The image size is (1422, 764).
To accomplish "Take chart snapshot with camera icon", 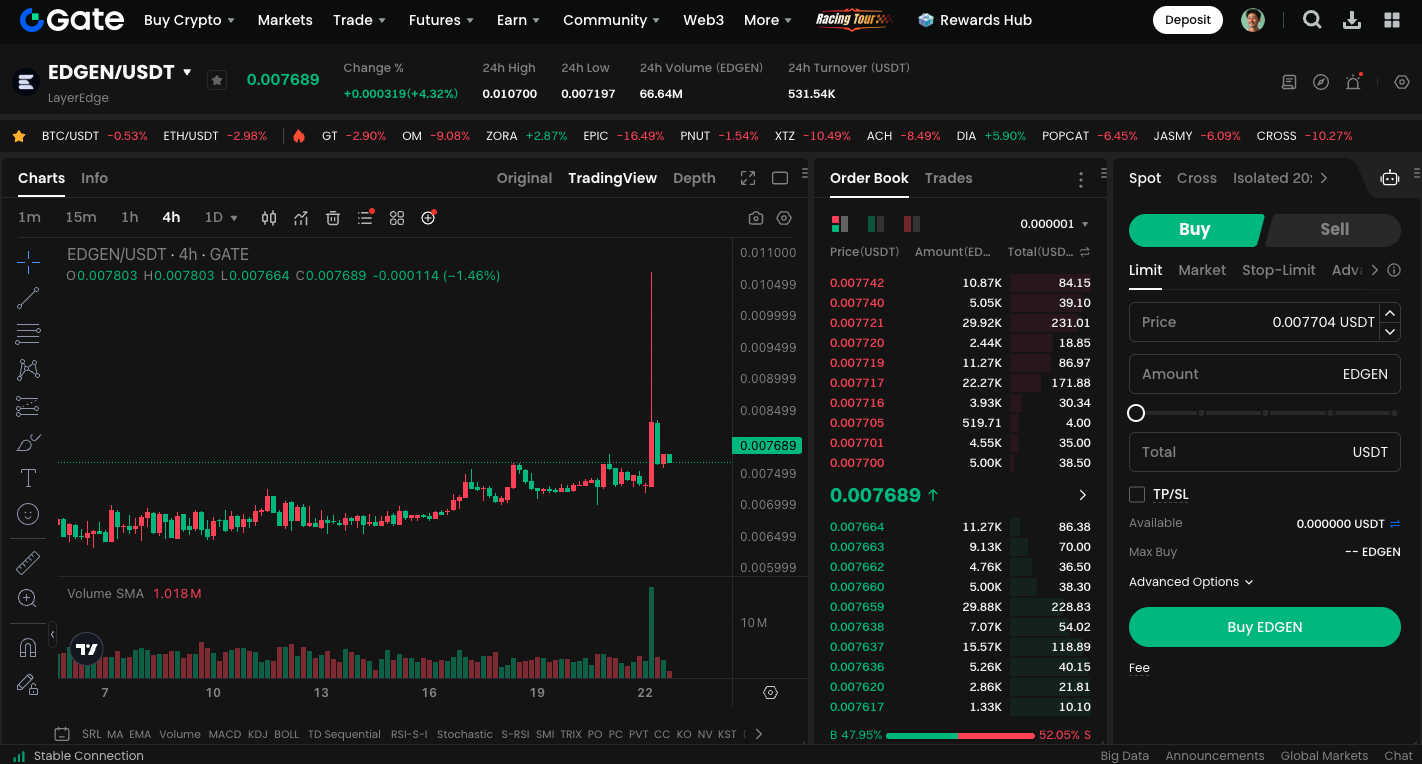I will (756, 218).
